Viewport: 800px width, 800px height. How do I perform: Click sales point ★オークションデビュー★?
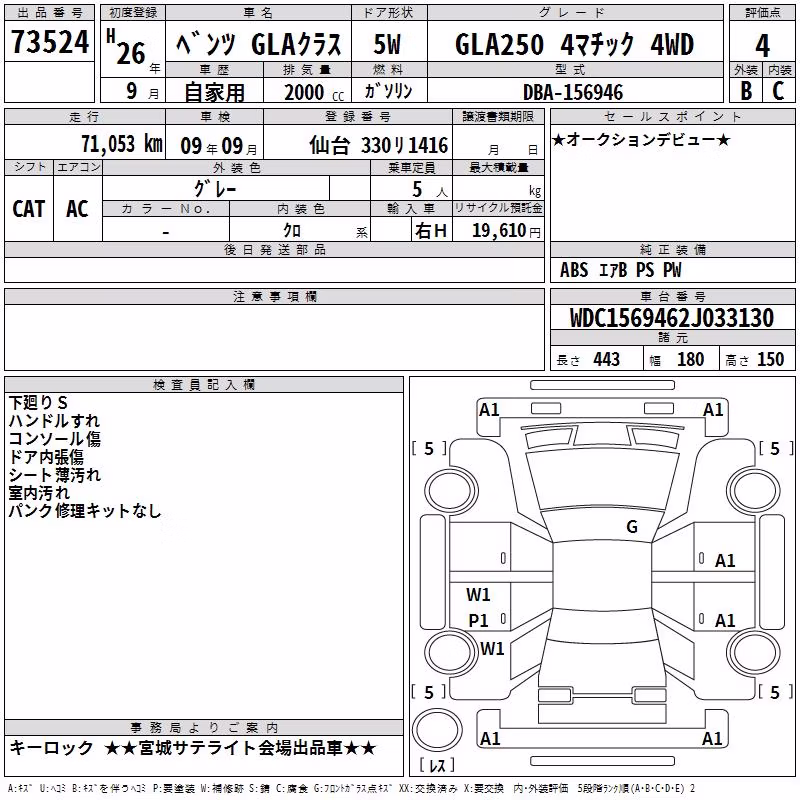pyautogui.click(x=641, y=139)
